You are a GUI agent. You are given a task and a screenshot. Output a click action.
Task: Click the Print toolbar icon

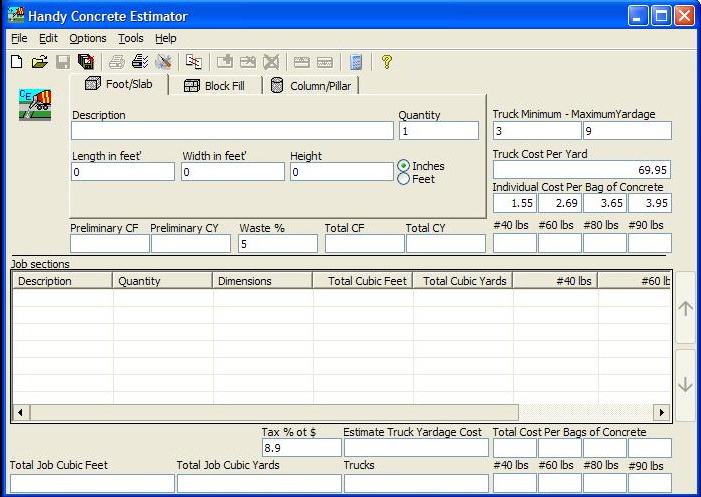coord(117,62)
